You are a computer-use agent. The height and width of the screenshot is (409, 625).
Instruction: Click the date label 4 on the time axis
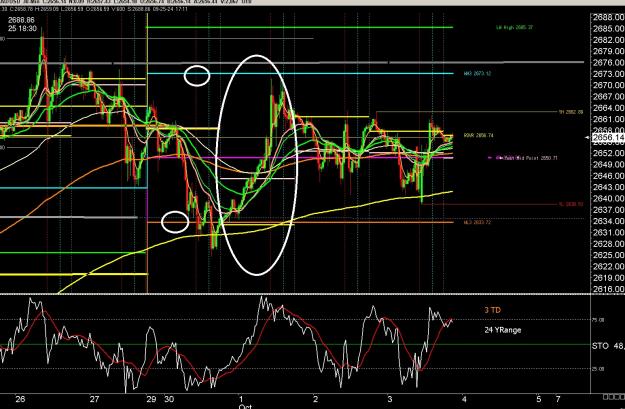coord(464,399)
